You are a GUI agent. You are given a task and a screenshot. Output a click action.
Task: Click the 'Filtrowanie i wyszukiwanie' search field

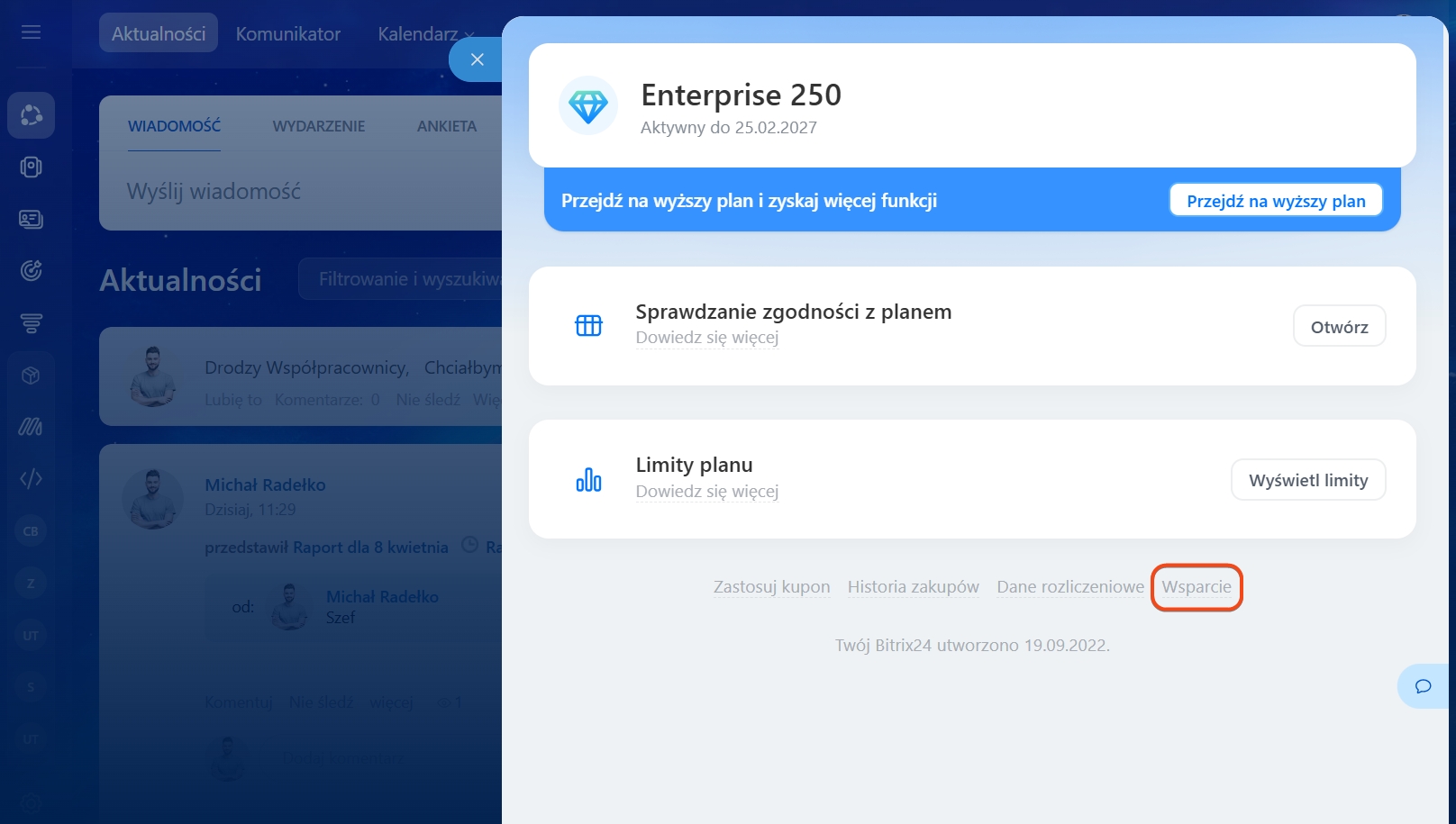coord(401,279)
